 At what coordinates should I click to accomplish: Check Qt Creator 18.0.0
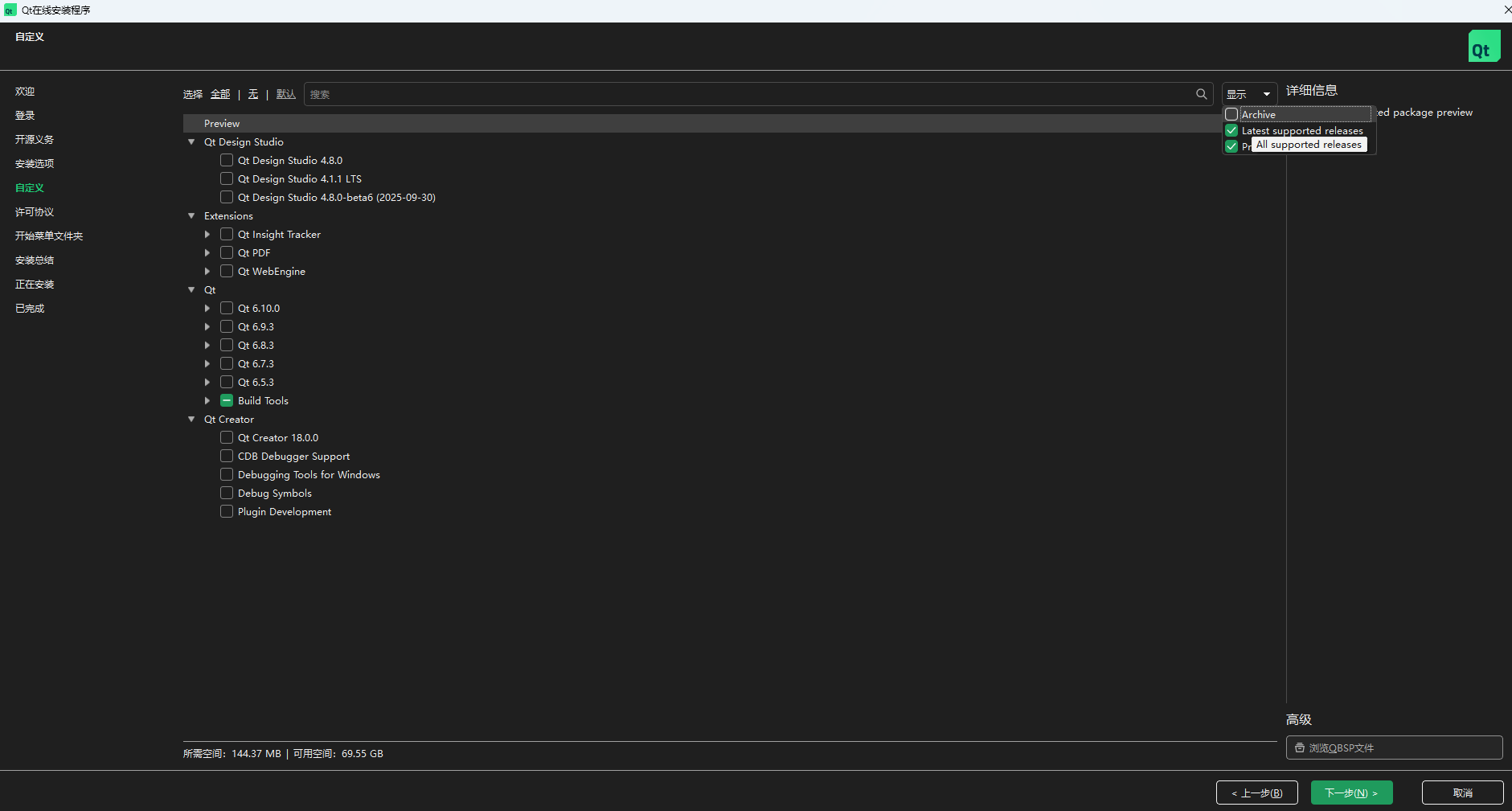click(227, 437)
